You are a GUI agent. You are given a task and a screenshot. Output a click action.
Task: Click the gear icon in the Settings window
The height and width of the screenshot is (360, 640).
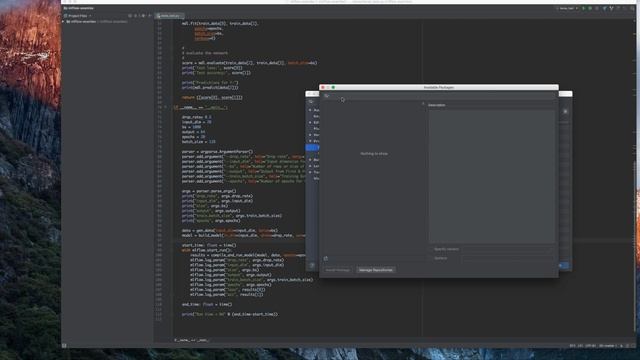[x=565, y=111]
